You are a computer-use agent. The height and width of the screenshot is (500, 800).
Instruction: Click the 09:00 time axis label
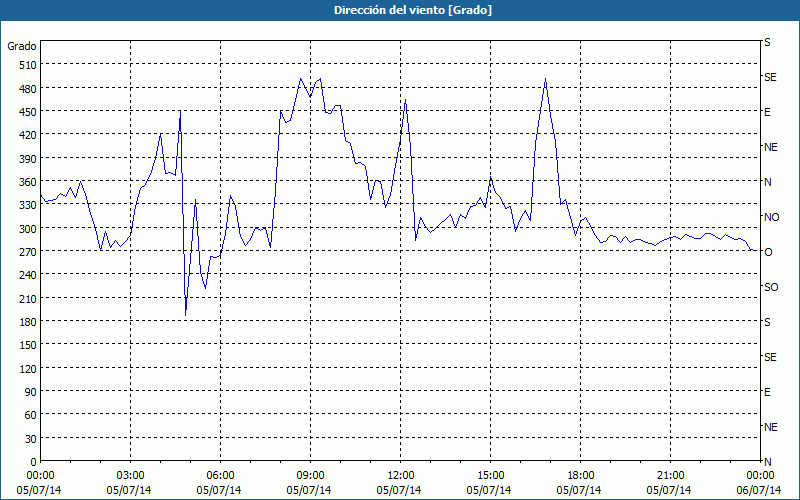[x=310, y=476]
